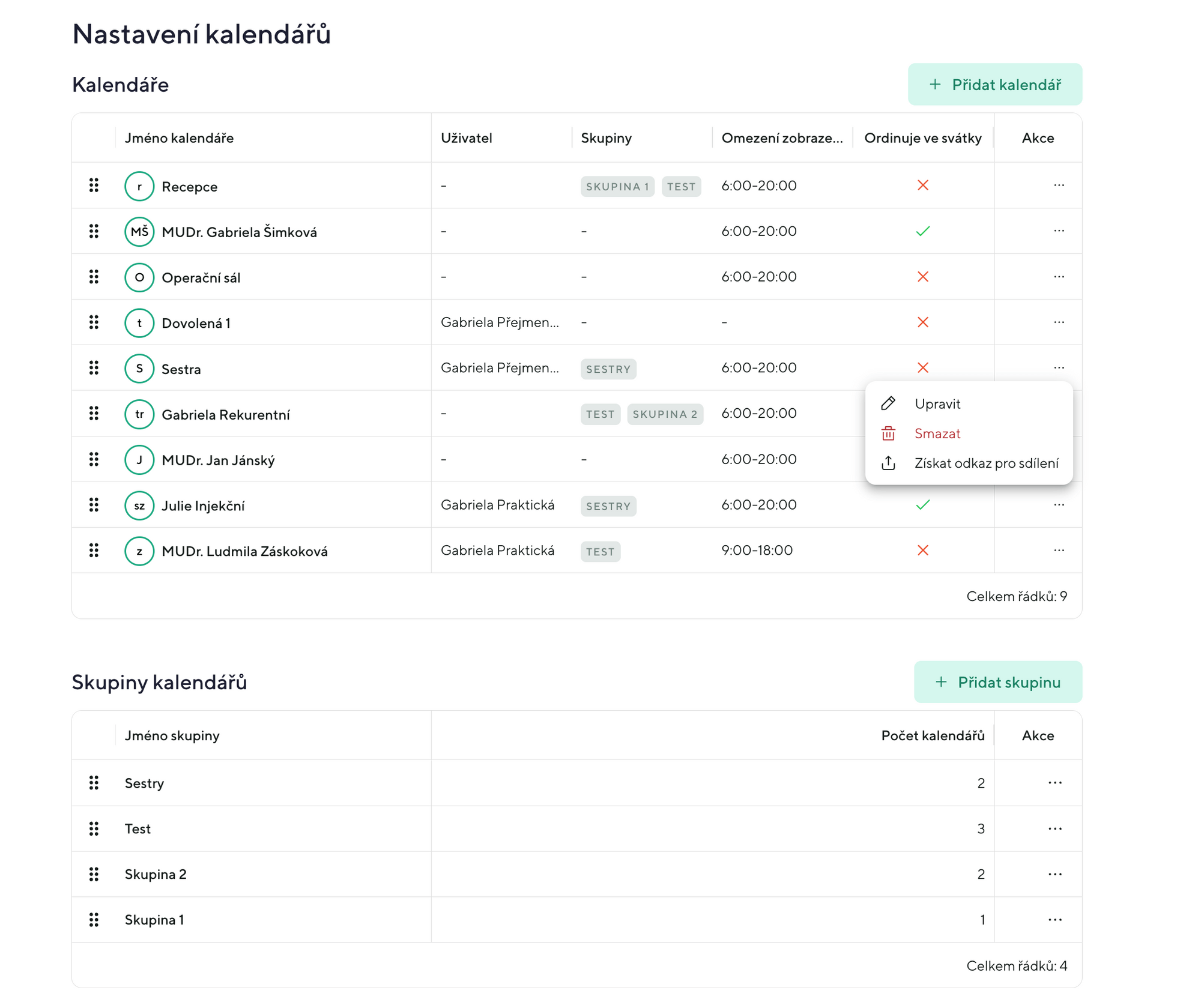Click the drag handle for MUDr. Jan Jánský
This screenshot has height=1008, width=1201.
point(94,460)
